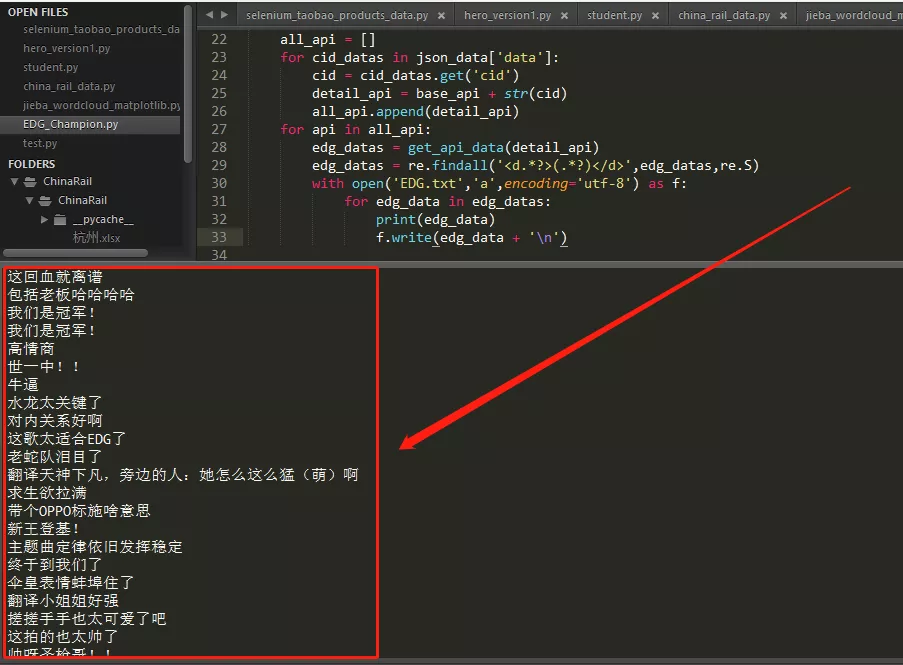This screenshot has width=903, height=665.
Task: Open student.py from sidebar open files
Action: (x=51, y=67)
